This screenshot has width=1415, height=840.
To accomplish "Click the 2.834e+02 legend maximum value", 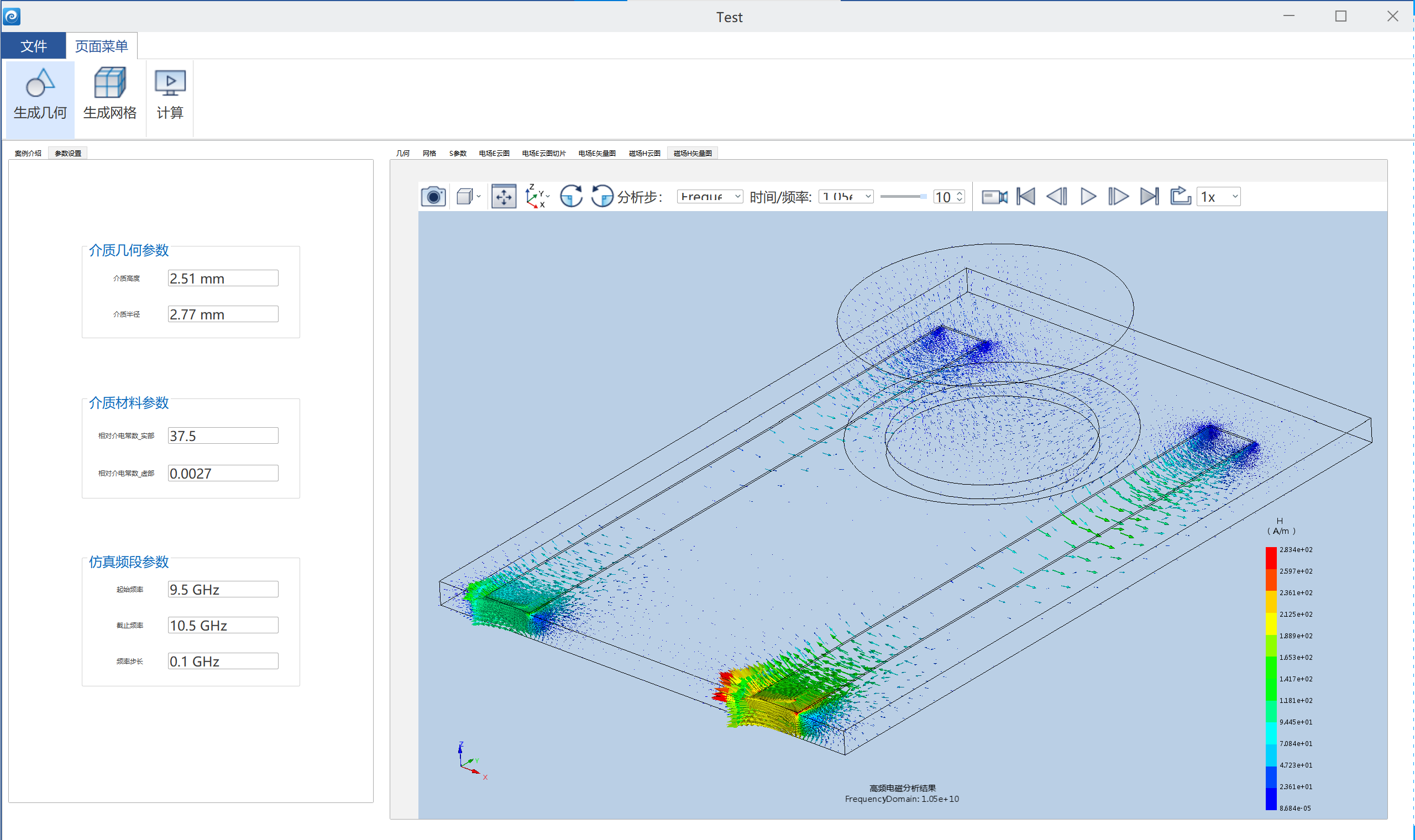I will 1296,550.
